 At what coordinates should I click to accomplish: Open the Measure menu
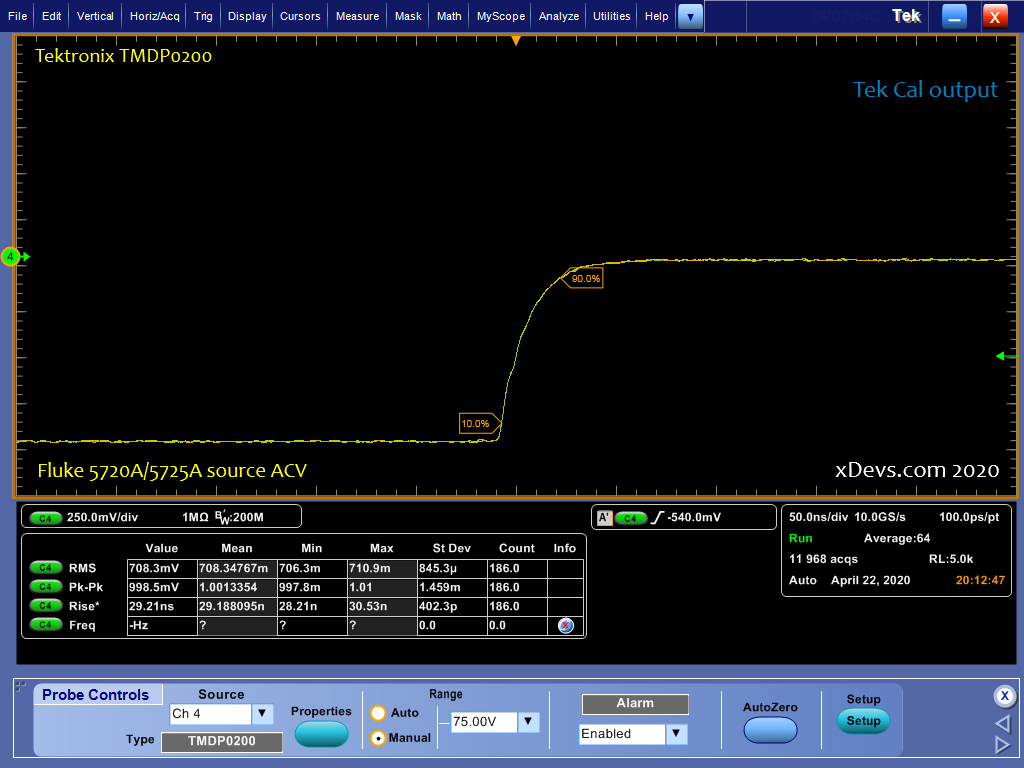[x=357, y=16]
